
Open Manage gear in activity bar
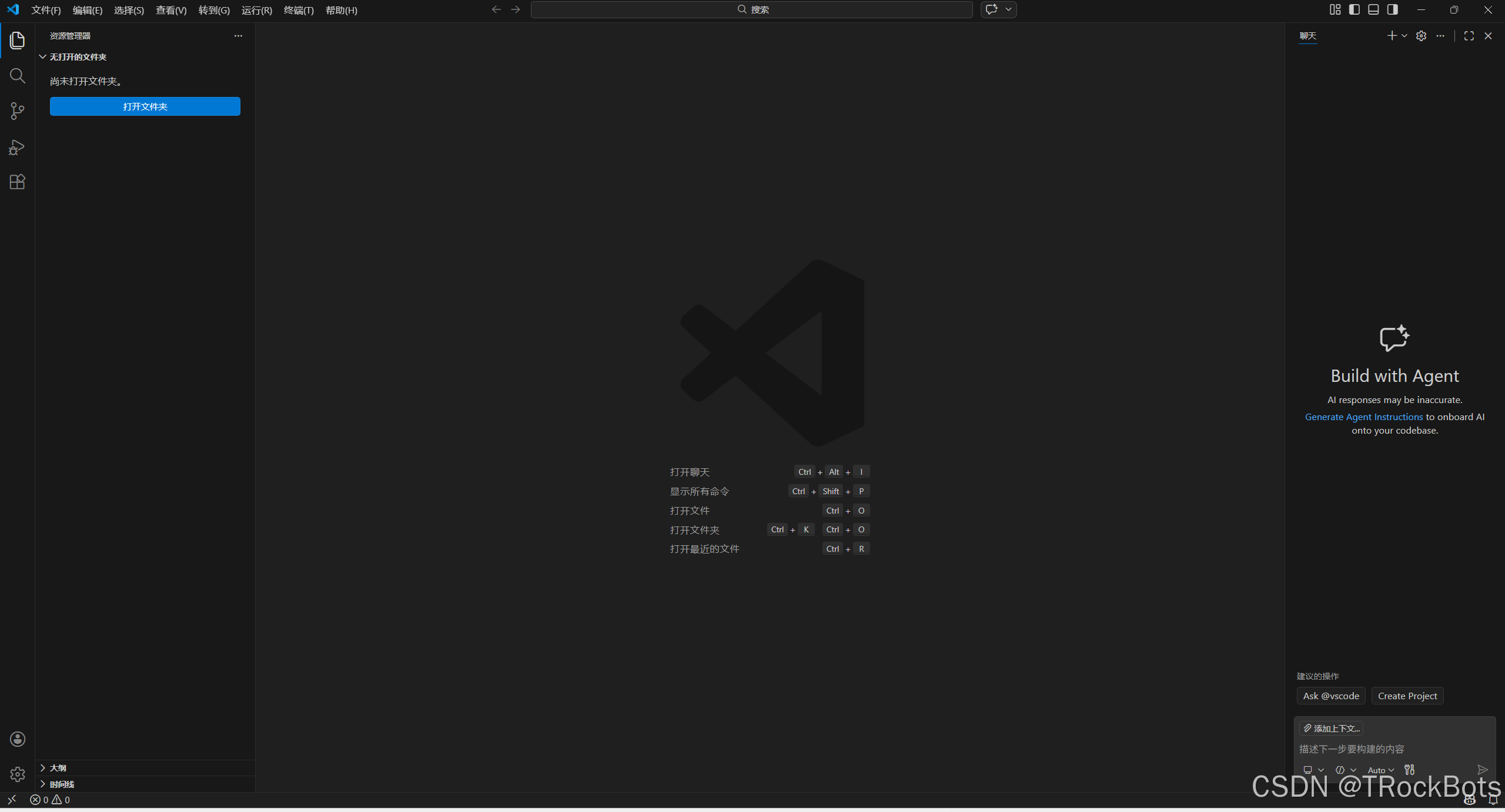(x=17, y=774)
